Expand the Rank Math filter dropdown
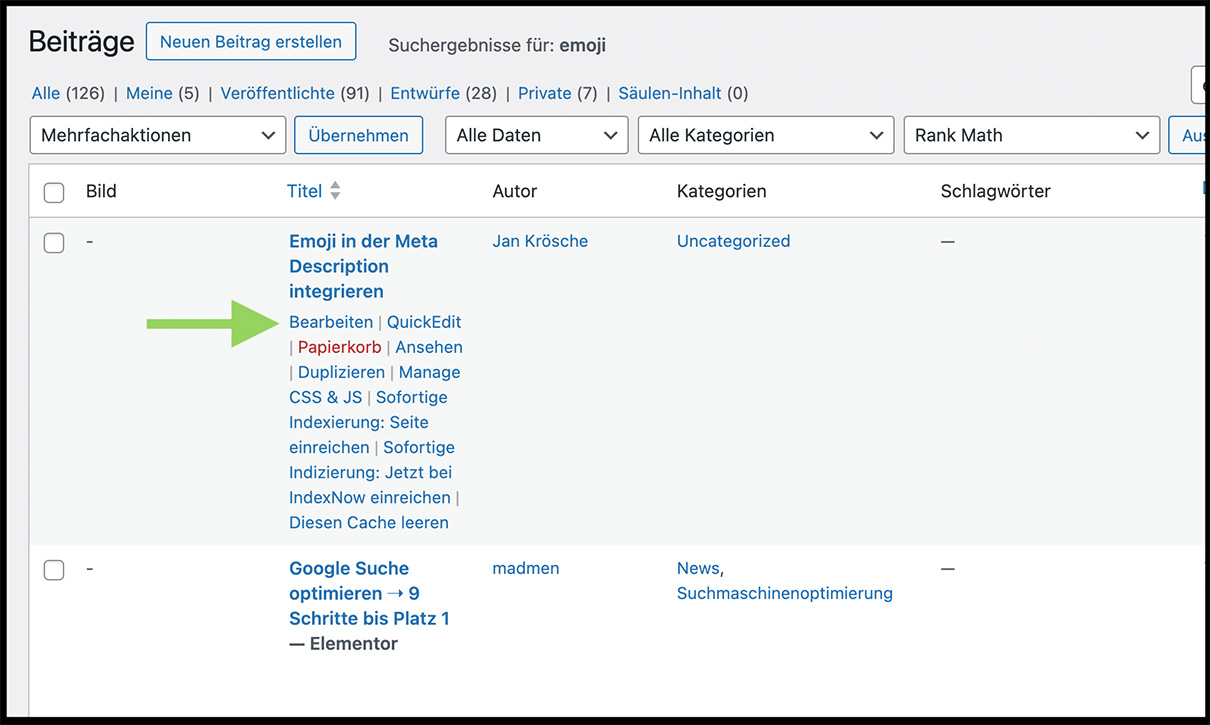Image resolution: width=1210 pixels, height=725 pixels. tap(1030, 136)
